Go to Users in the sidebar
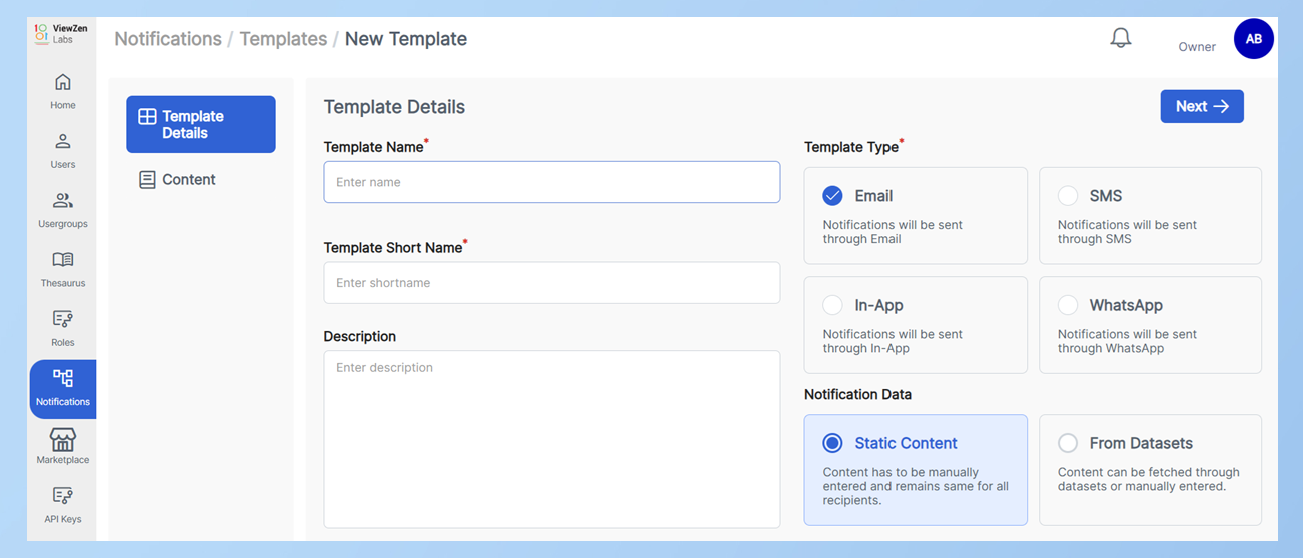 coord(63,142)
